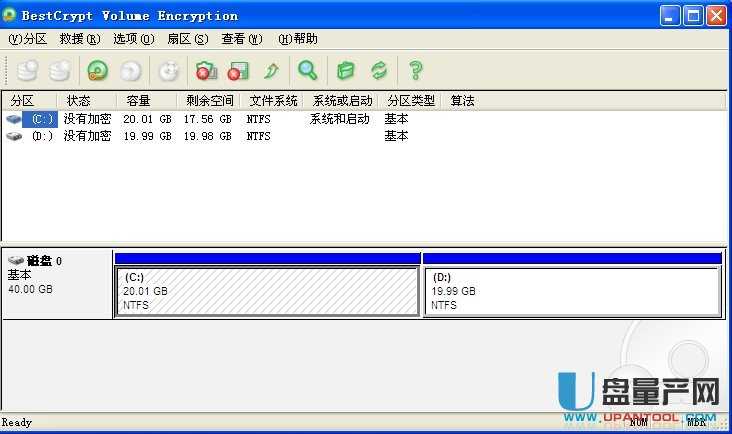Select the (D:) volume row label
732x434 pixels.
42,136
